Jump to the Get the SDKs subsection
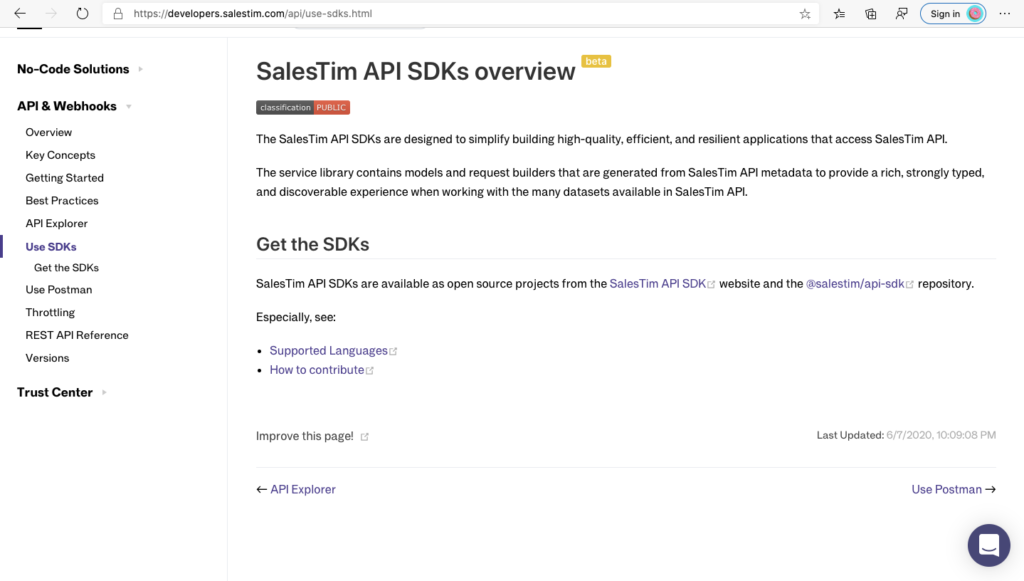Image resolution: width=1024 pixels, height=581 pixels. (x=67, y=268)
